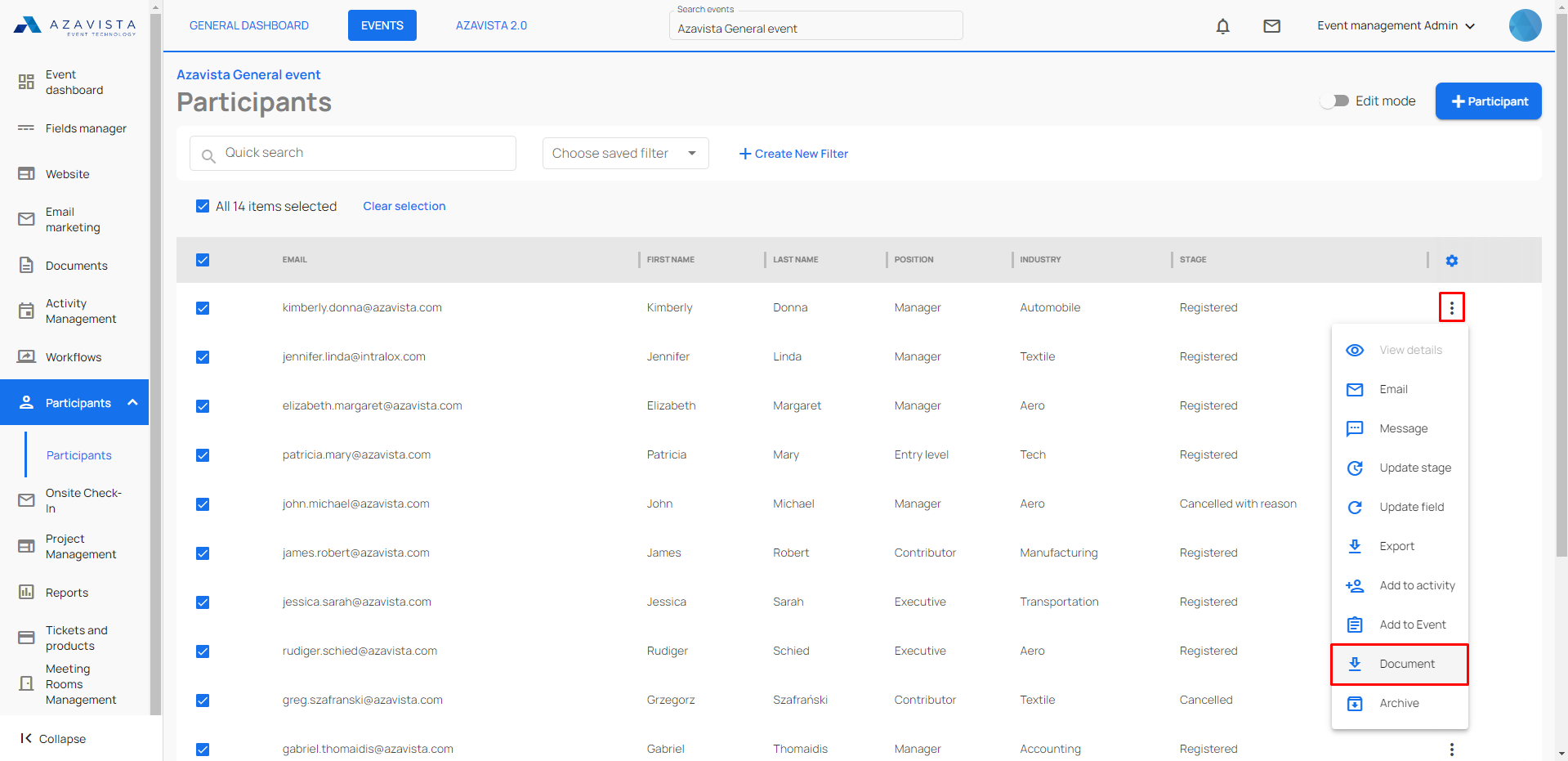Click the Meeting Rooms Management sidebar icon
Screen dimensions: 1568x761
pos(26,683)
